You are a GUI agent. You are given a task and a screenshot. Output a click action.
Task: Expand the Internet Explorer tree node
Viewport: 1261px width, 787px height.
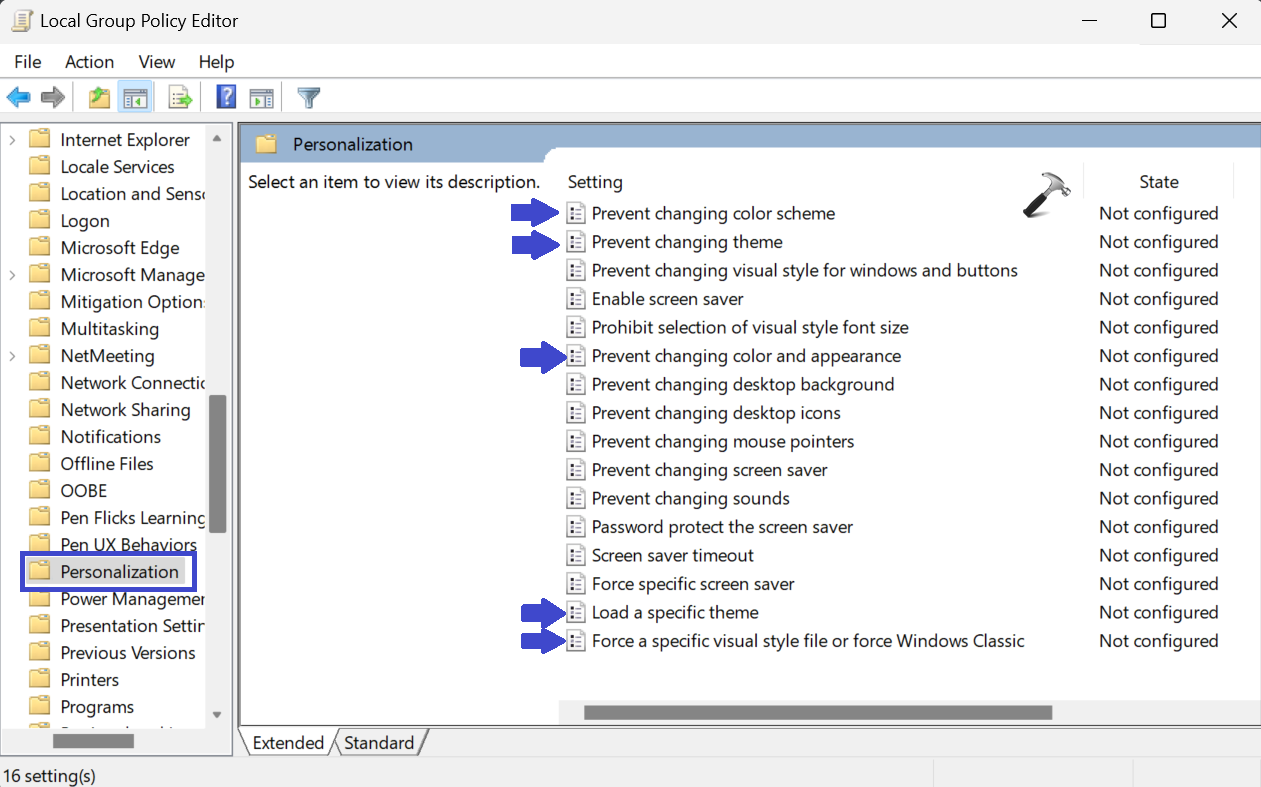(12, 140)
